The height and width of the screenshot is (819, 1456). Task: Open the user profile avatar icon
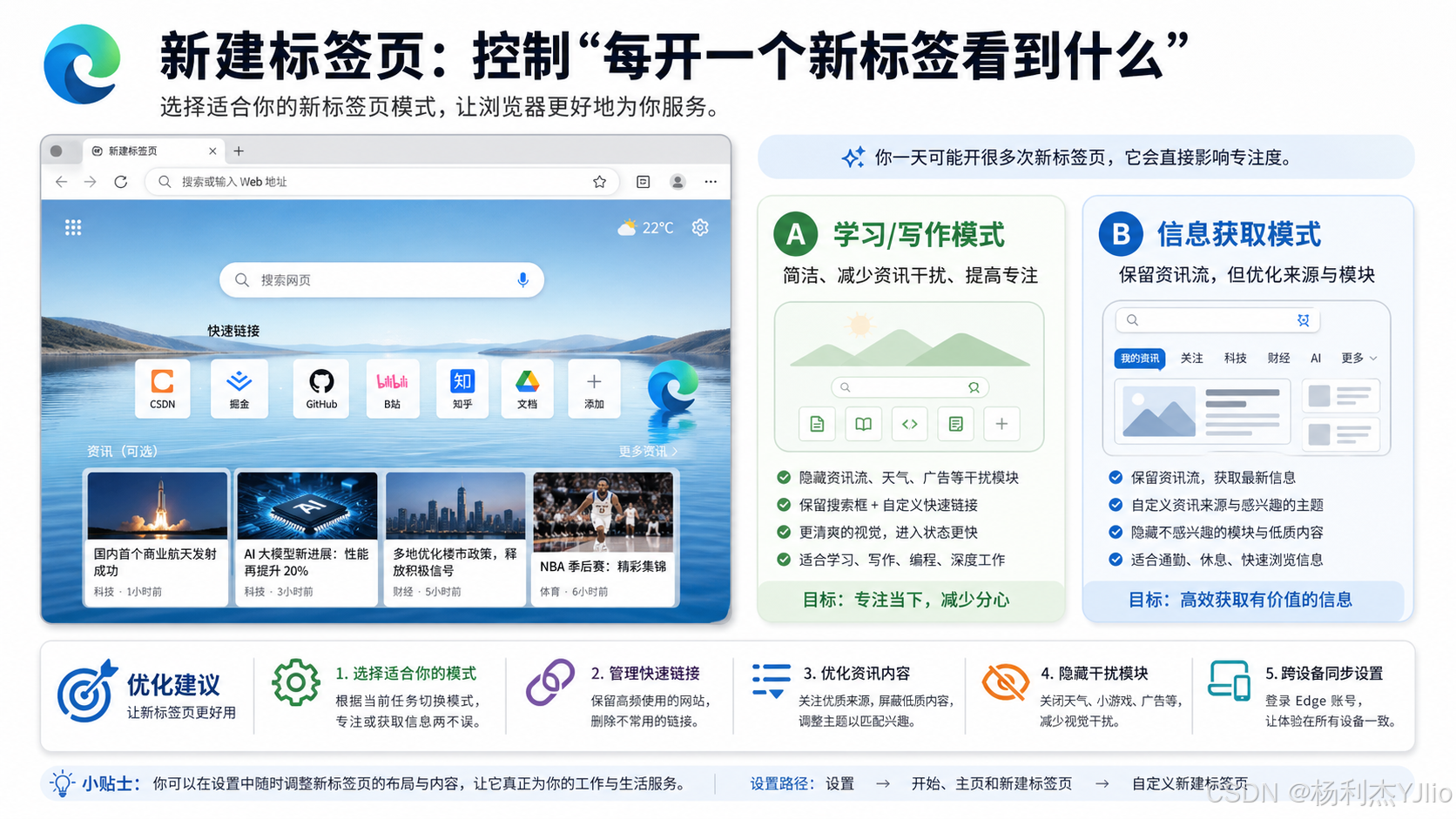(677, 182)
